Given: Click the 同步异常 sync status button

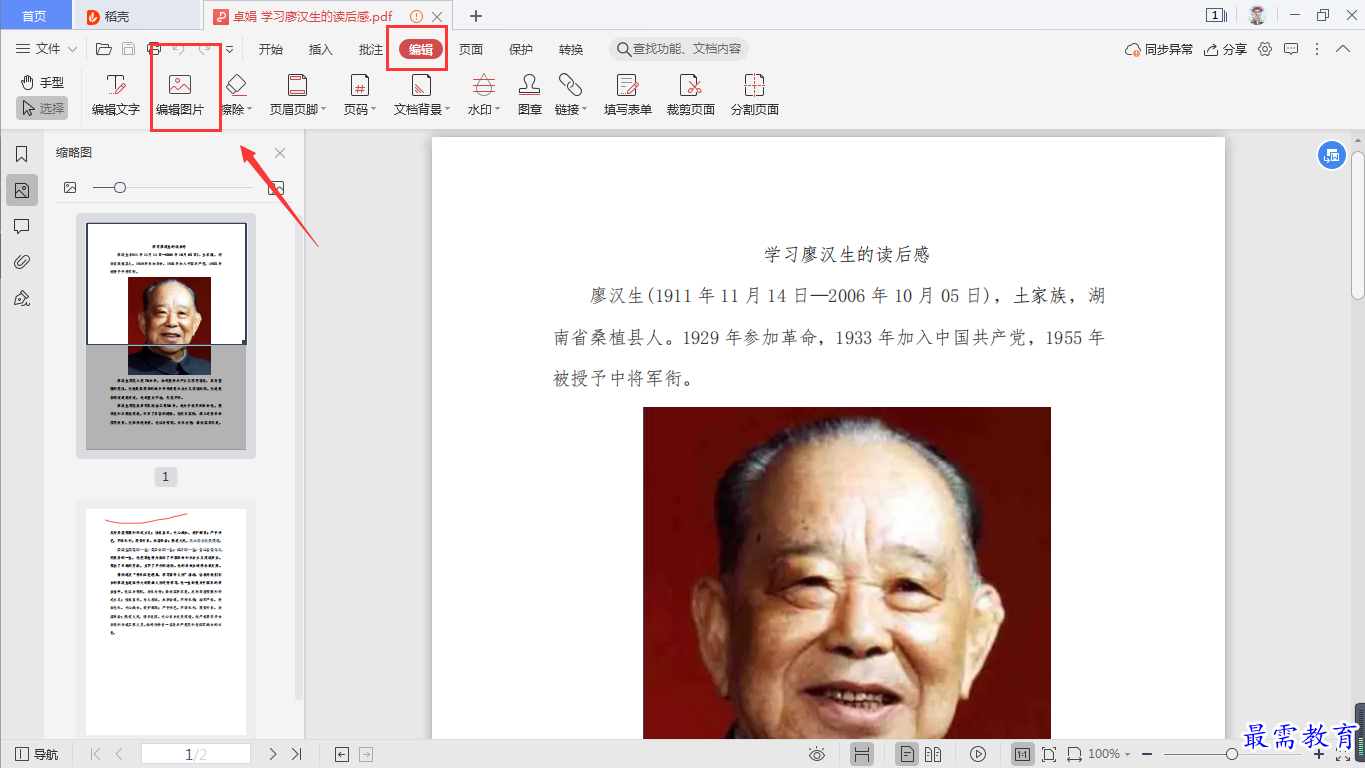Looking at the screenshot, I should click(1159, 49).
